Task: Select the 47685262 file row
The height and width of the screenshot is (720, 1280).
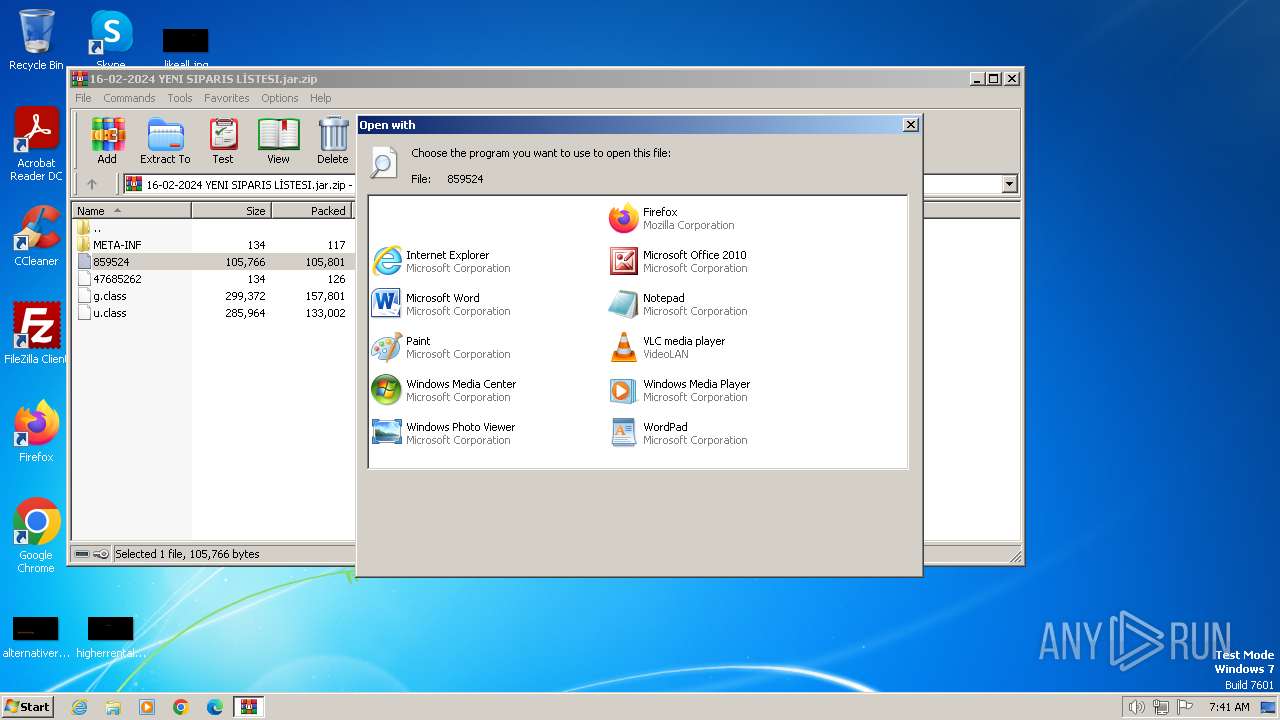Action: point(213,278)
